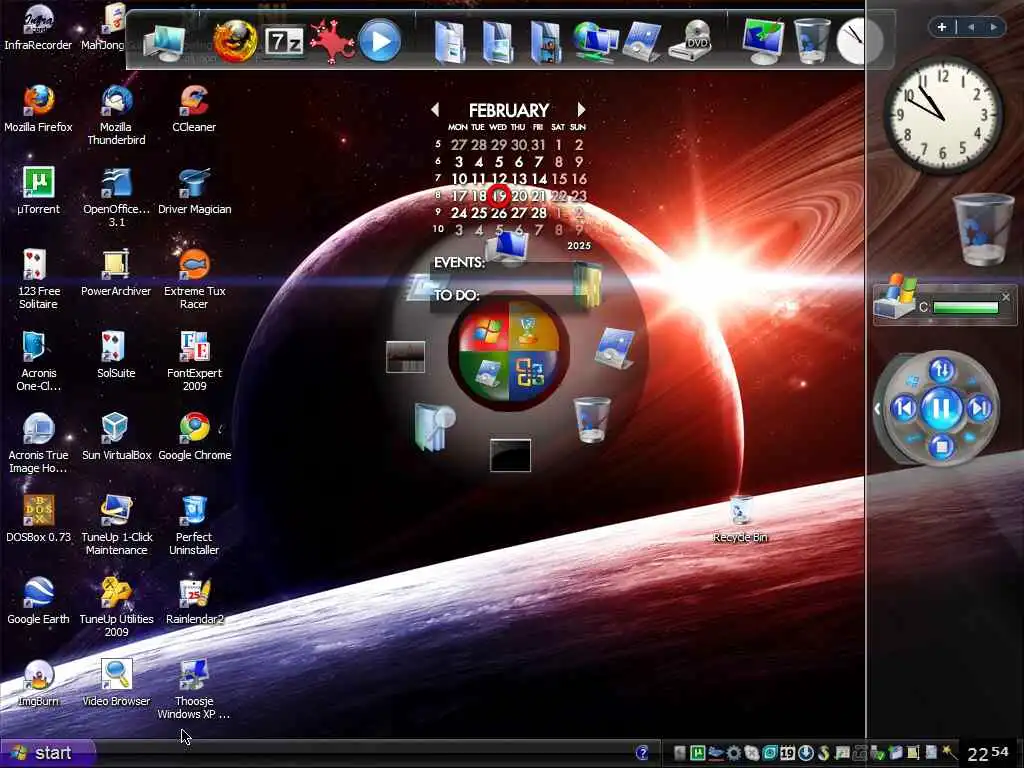Image resolution: width=1024 pixels, height=768 pixels.
Task: Show previous sidebar gadgets page
Action: point(971,27)
